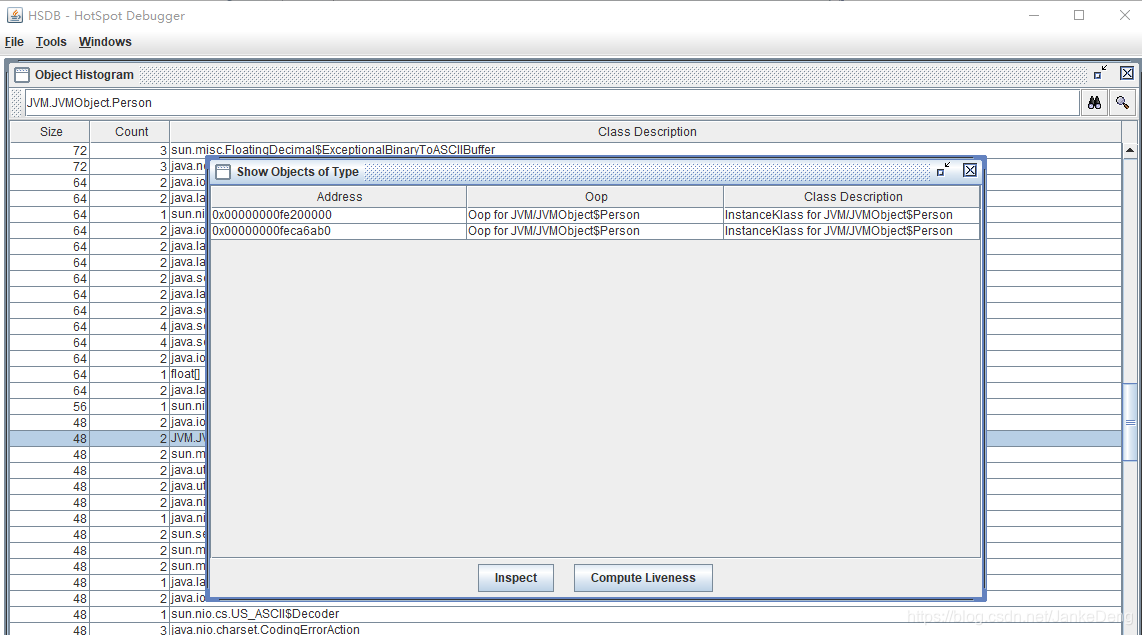Viewport: 1142px width, 635px height.
Task: Click the HSDB Java app icon
Action: coord(15,15)
